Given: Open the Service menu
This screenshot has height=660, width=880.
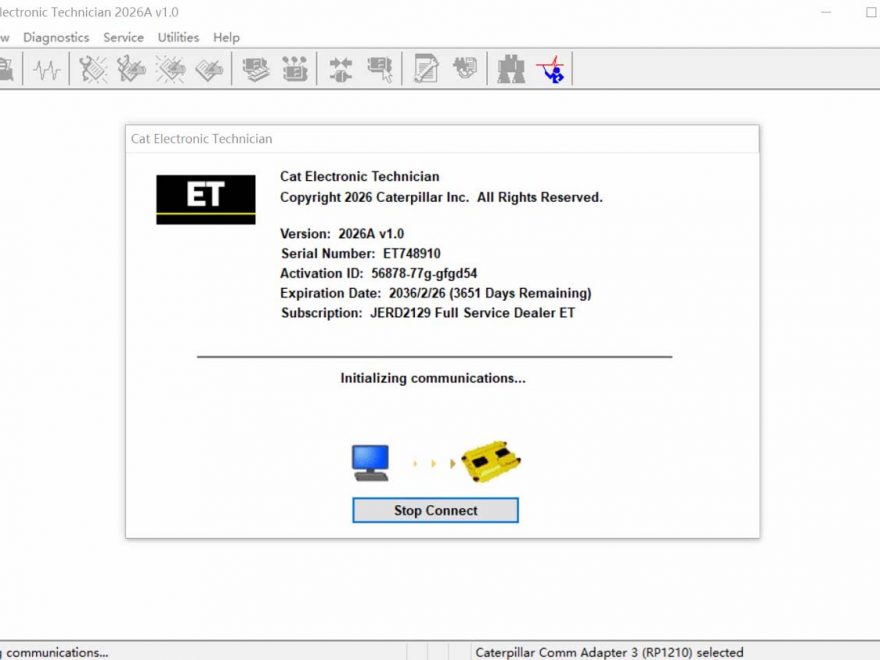Looking at the screenshot, I should click(123, 37).
